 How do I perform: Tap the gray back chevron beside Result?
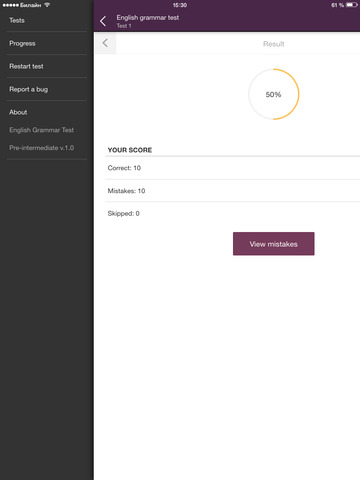coord(105,43)
